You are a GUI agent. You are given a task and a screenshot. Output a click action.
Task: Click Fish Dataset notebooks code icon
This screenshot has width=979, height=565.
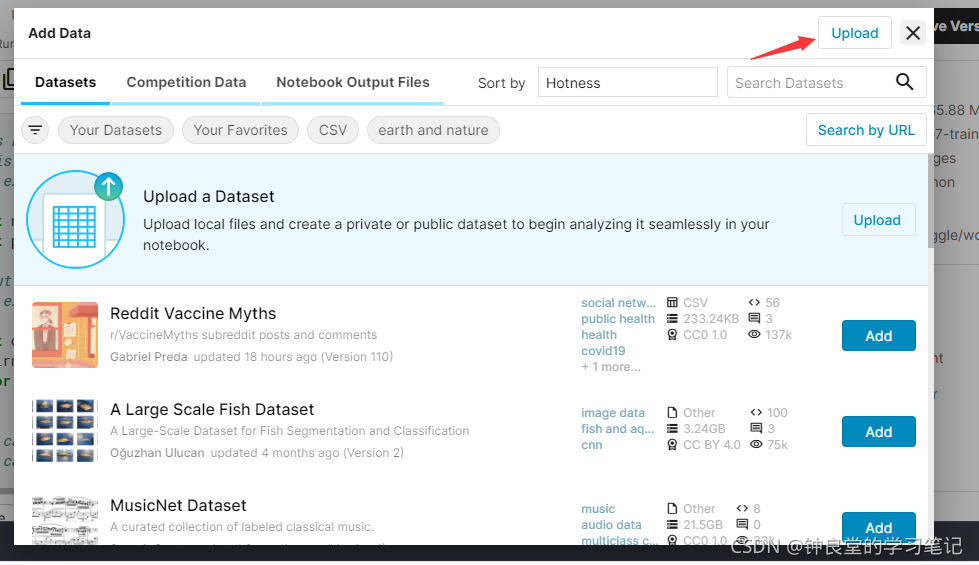coord(756,413)
